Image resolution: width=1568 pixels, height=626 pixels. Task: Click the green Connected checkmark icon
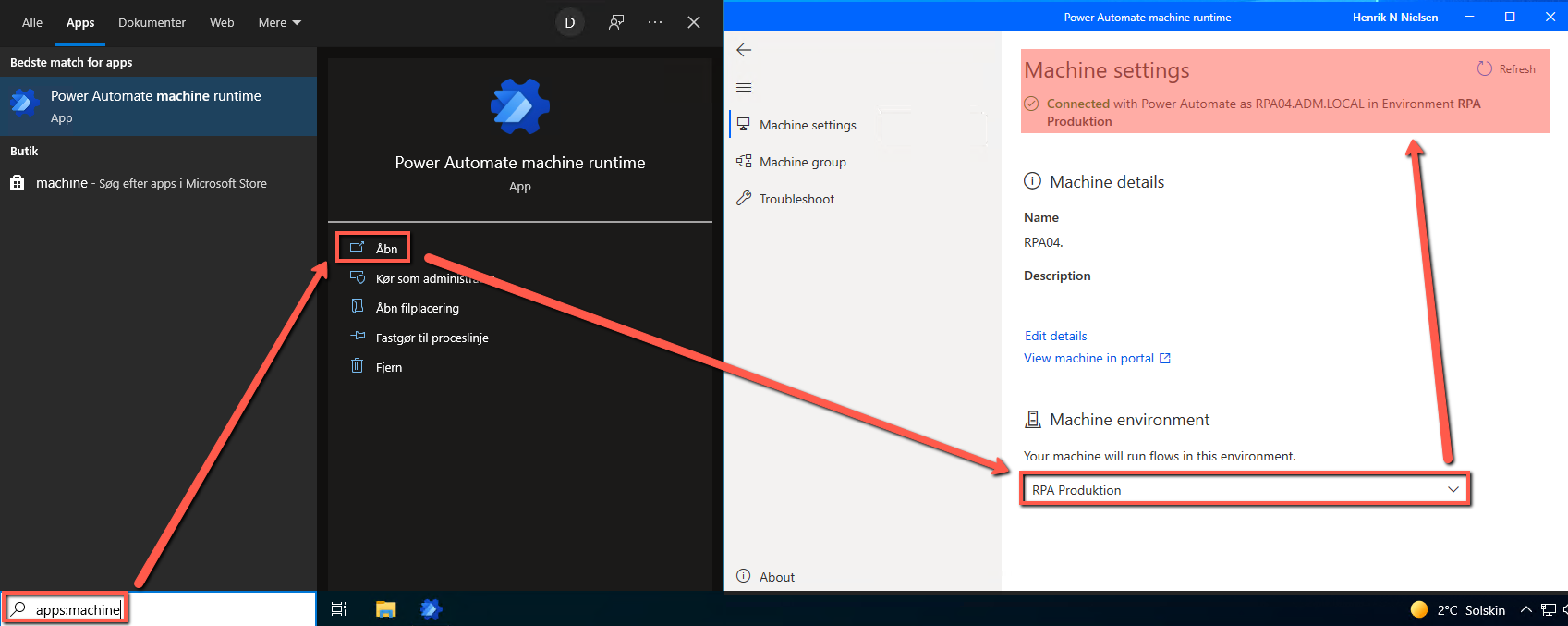tap(1032, 104)
